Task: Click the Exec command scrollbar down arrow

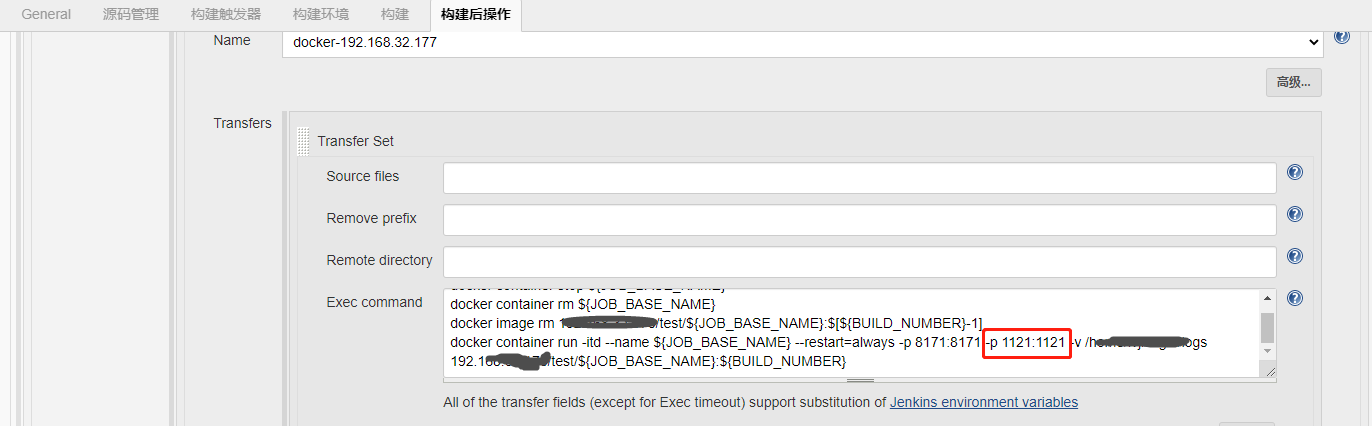Action: click(1268, 352)
